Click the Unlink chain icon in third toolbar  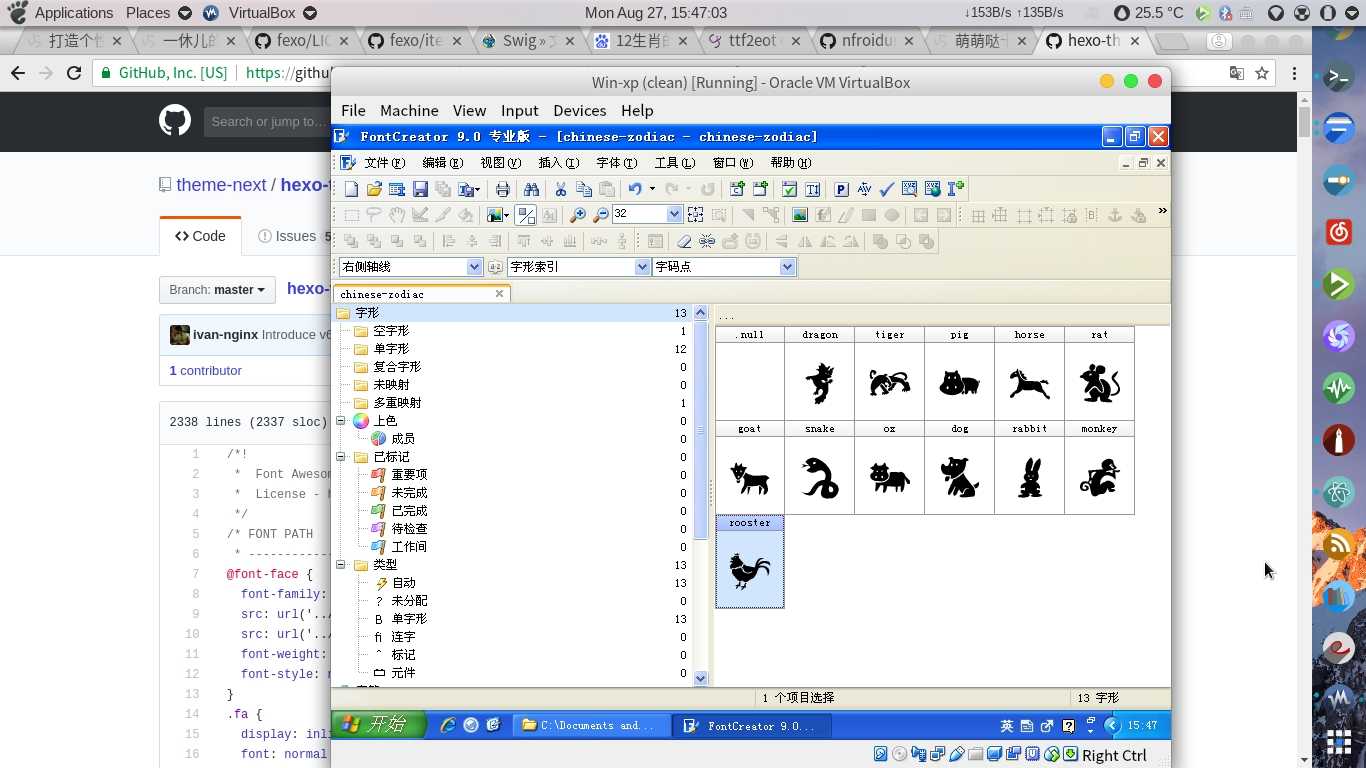click(x=707, y=241)
